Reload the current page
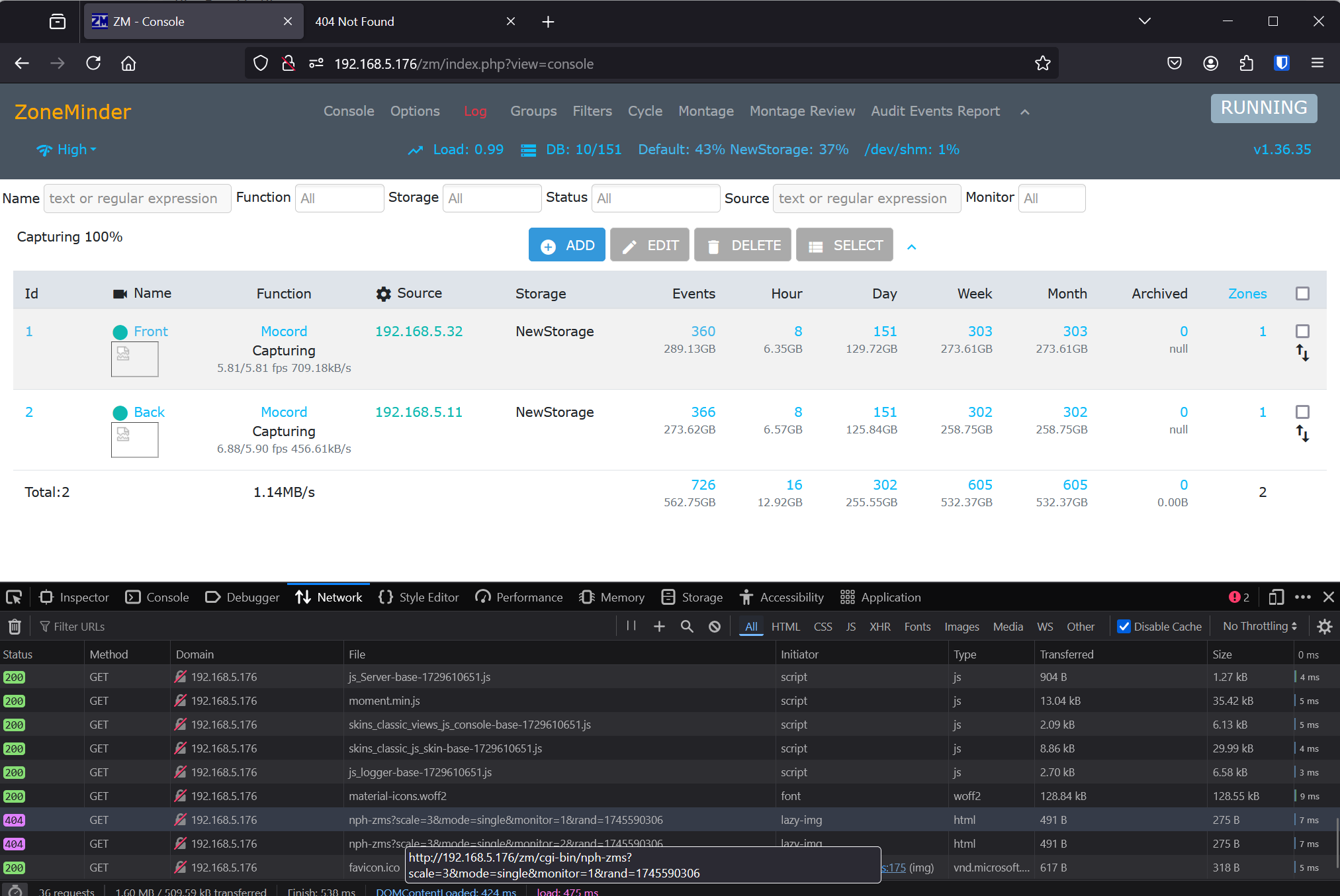1340x896 pixels. (x=93, y=64)
